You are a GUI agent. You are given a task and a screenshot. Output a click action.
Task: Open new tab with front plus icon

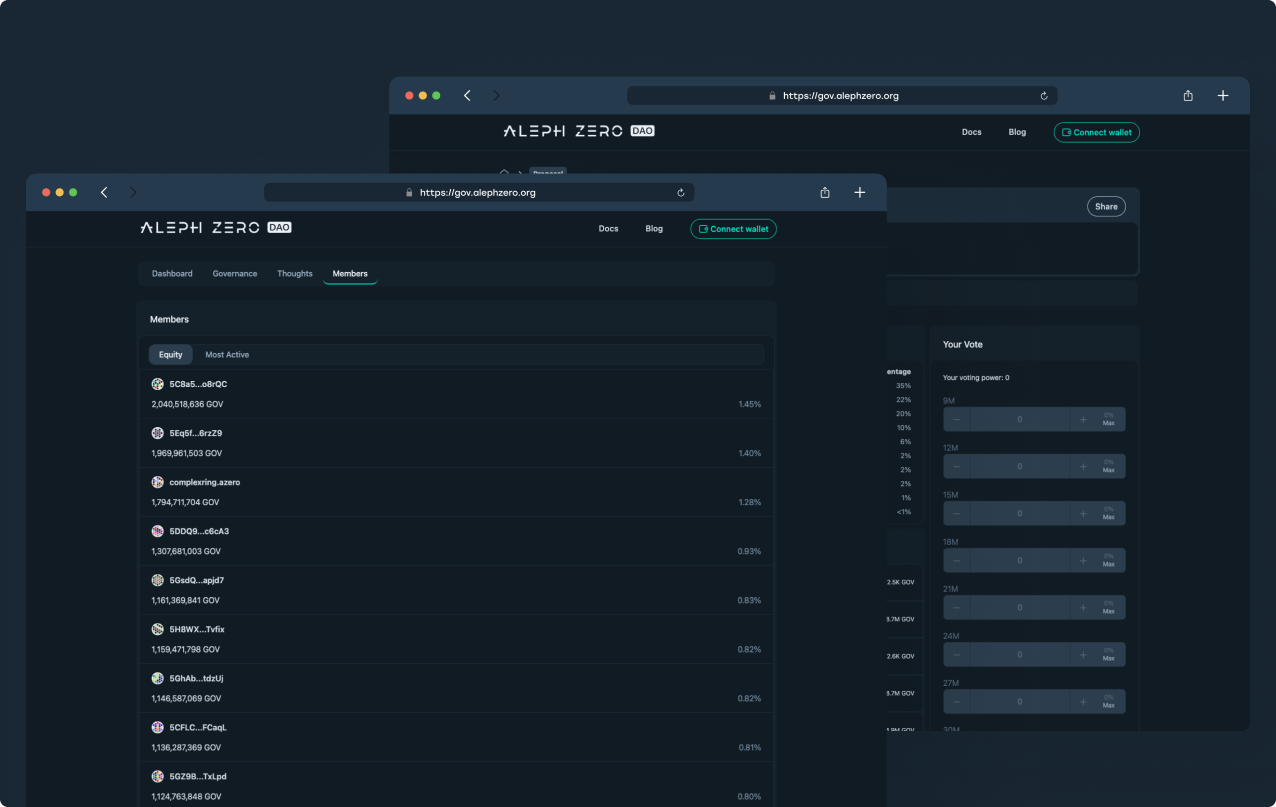click(860, 192)
